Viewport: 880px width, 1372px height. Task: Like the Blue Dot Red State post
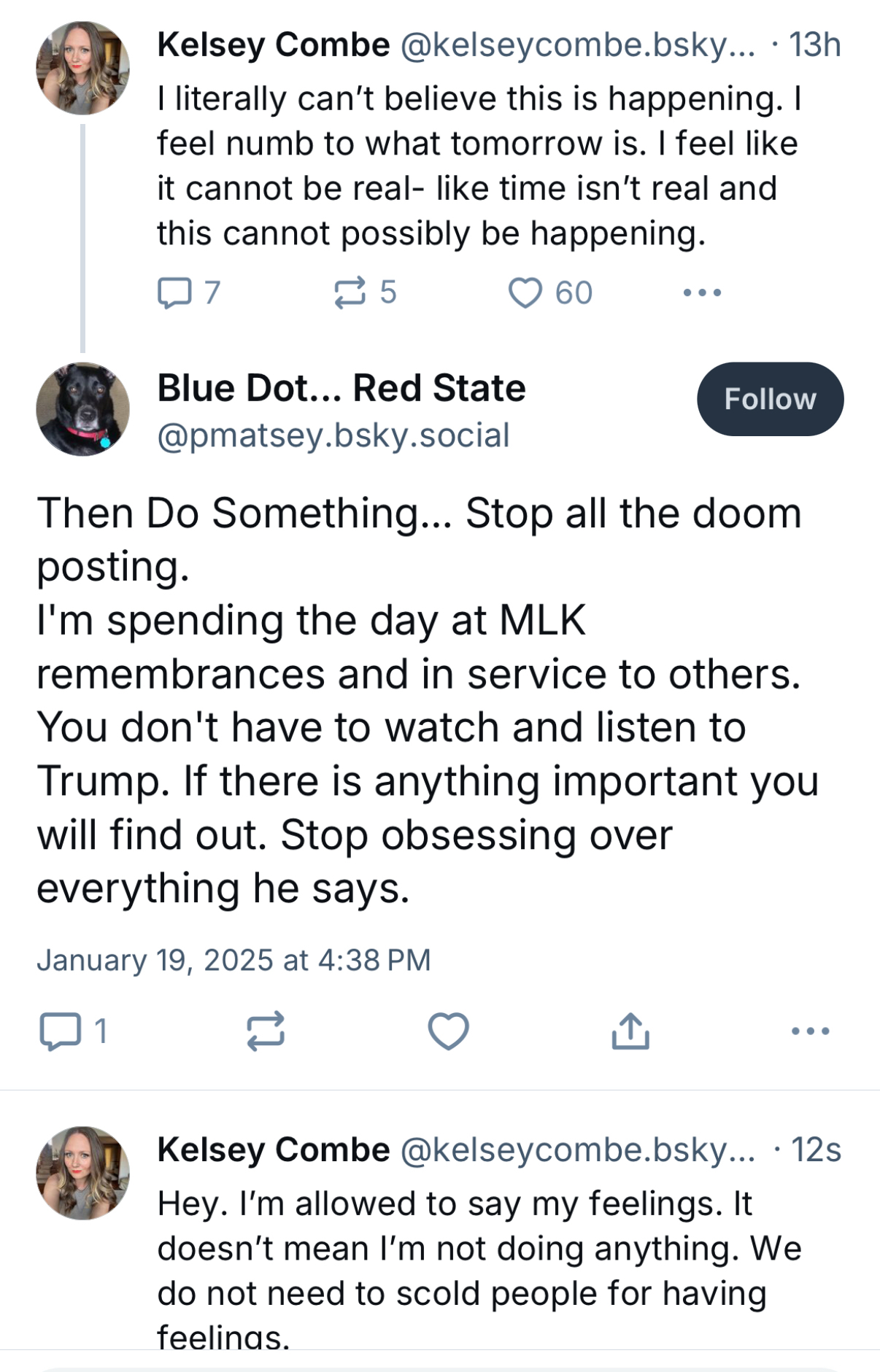[x=448, y=1031]
